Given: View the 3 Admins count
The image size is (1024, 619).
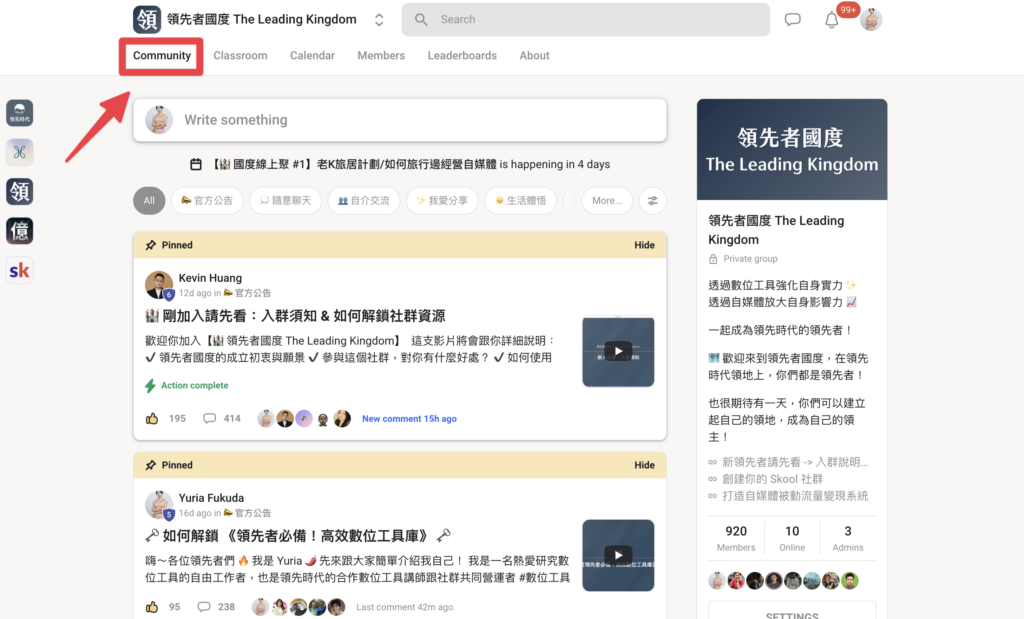Looking at the screenshot, I should pos(848,538).
